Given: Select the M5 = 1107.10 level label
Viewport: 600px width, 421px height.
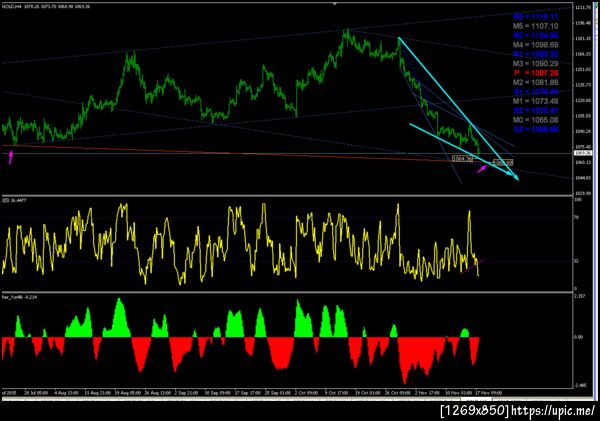Looking at the screenshot, I should [535, 26].
